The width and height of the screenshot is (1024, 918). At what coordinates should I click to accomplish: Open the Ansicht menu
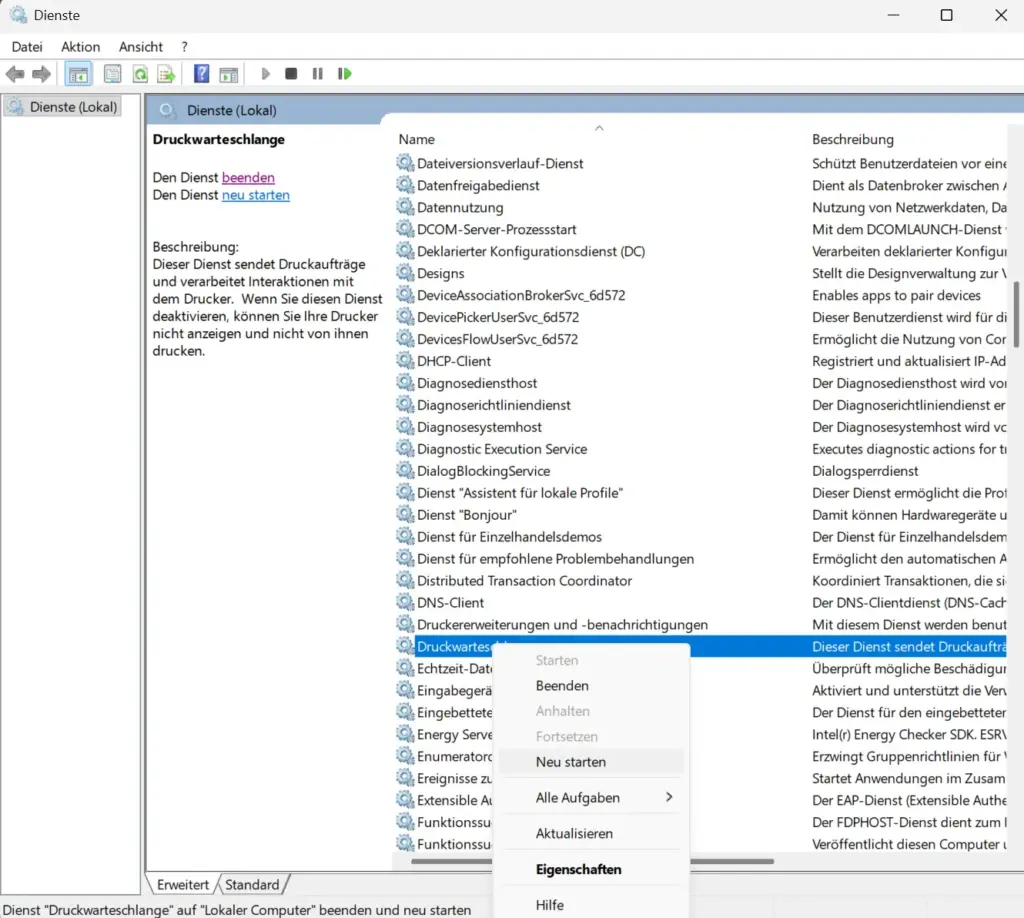(x=140, y=47)
